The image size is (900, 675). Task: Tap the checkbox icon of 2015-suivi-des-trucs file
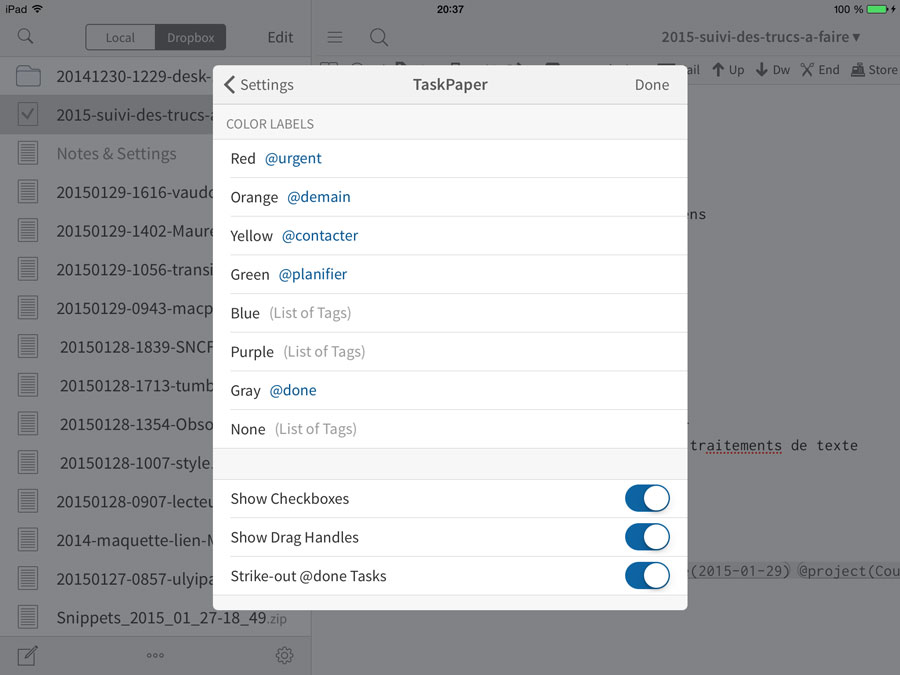pos(28,115)
